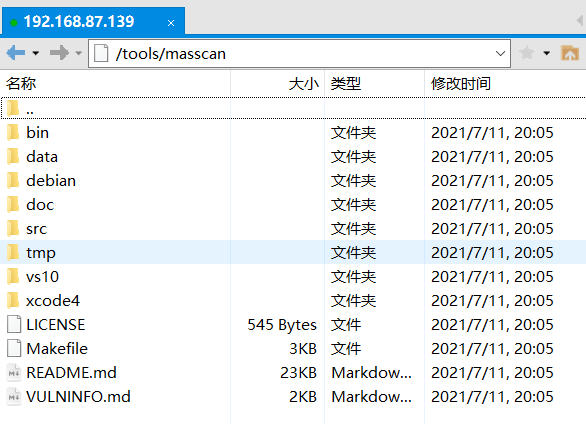This screenshot has height=424, width=586.
Task: Select the debian folder icon
Action: (x=13, y=180)
